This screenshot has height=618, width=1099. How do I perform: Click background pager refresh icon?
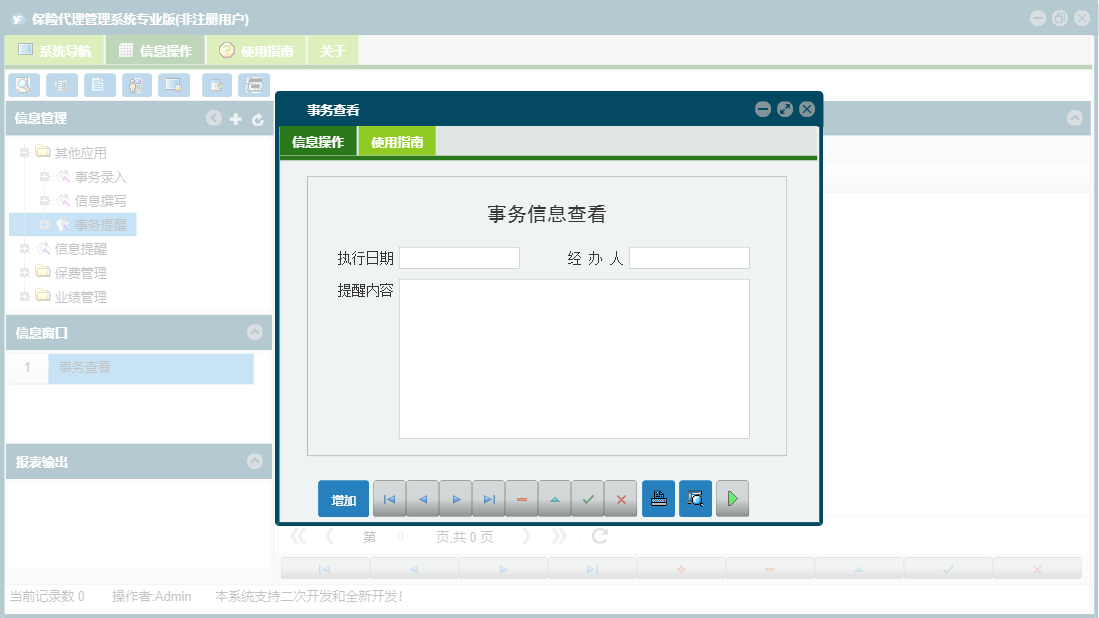point(599,536)
